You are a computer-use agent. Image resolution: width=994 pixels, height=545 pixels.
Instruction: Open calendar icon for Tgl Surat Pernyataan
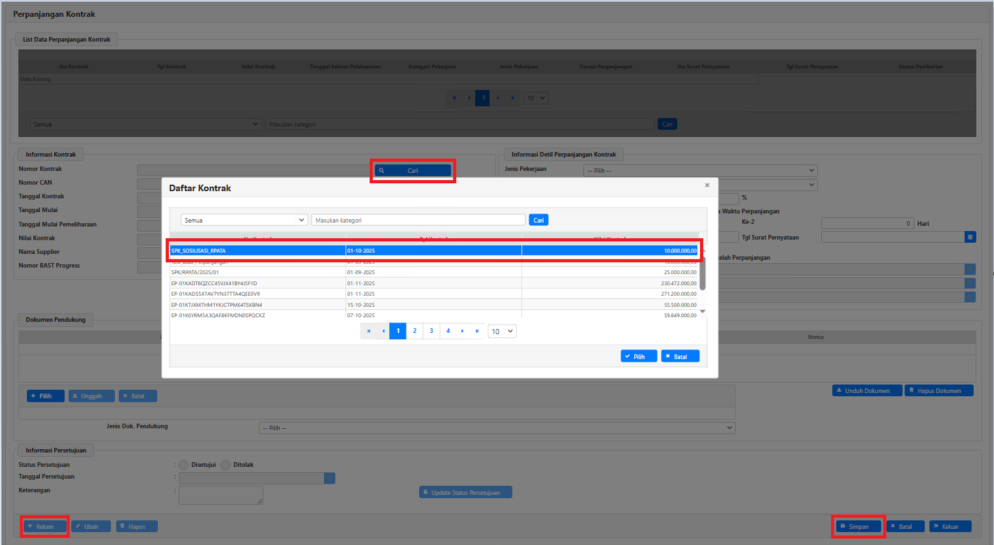tap(969, 237)
